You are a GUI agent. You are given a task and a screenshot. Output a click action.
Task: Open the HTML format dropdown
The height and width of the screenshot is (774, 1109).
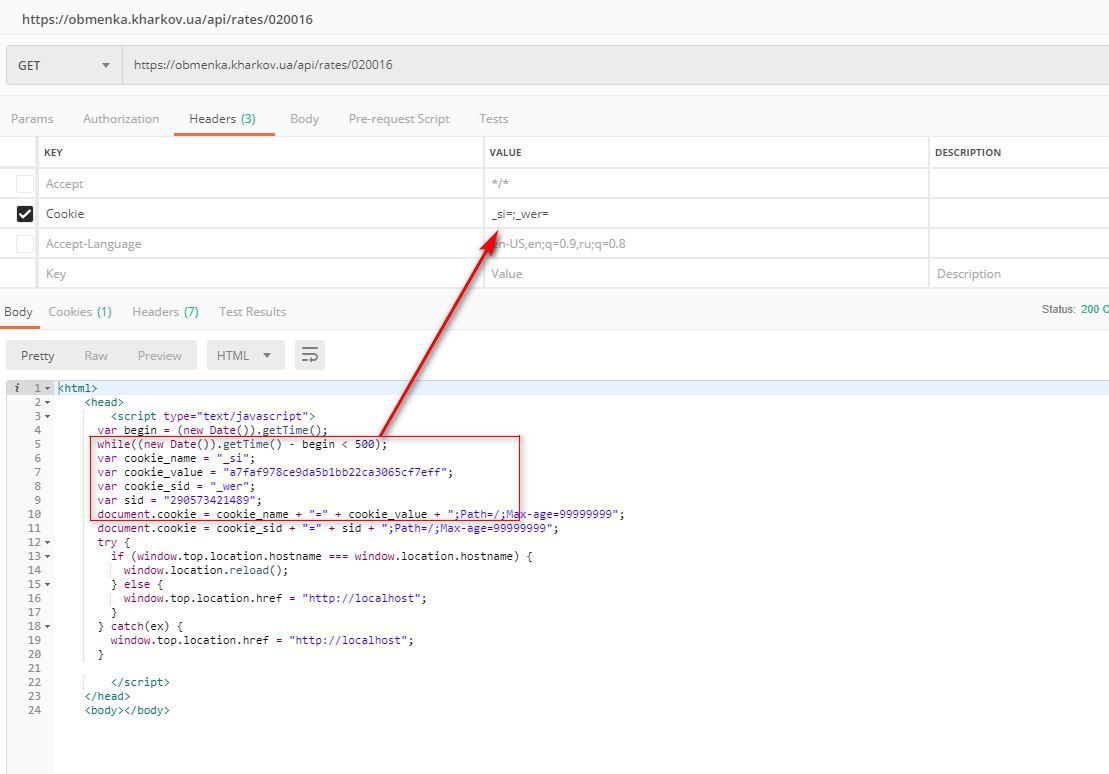[245, 355]
